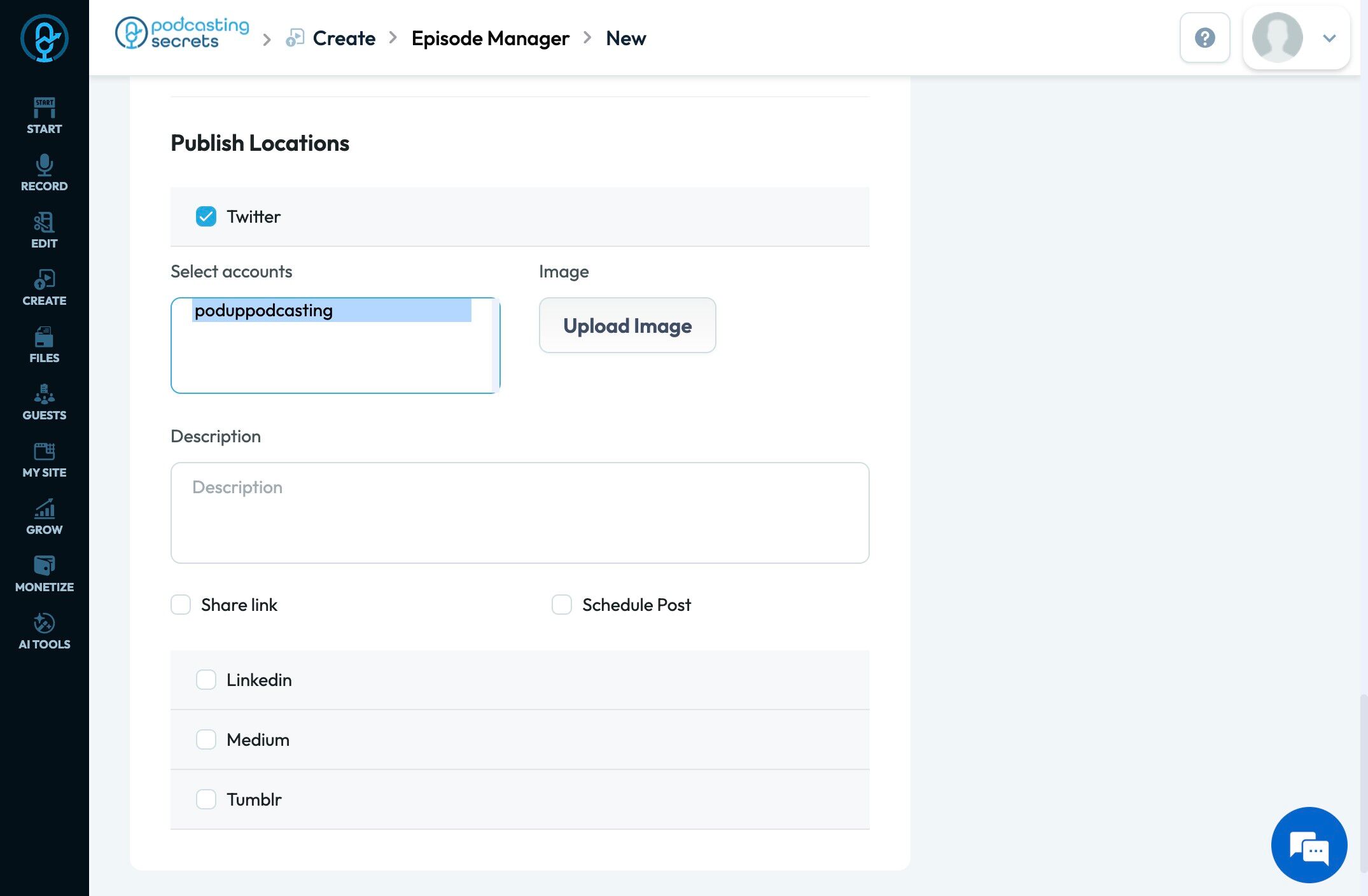
Task: Enable the Share link checkbox
Action: (181, 605)
